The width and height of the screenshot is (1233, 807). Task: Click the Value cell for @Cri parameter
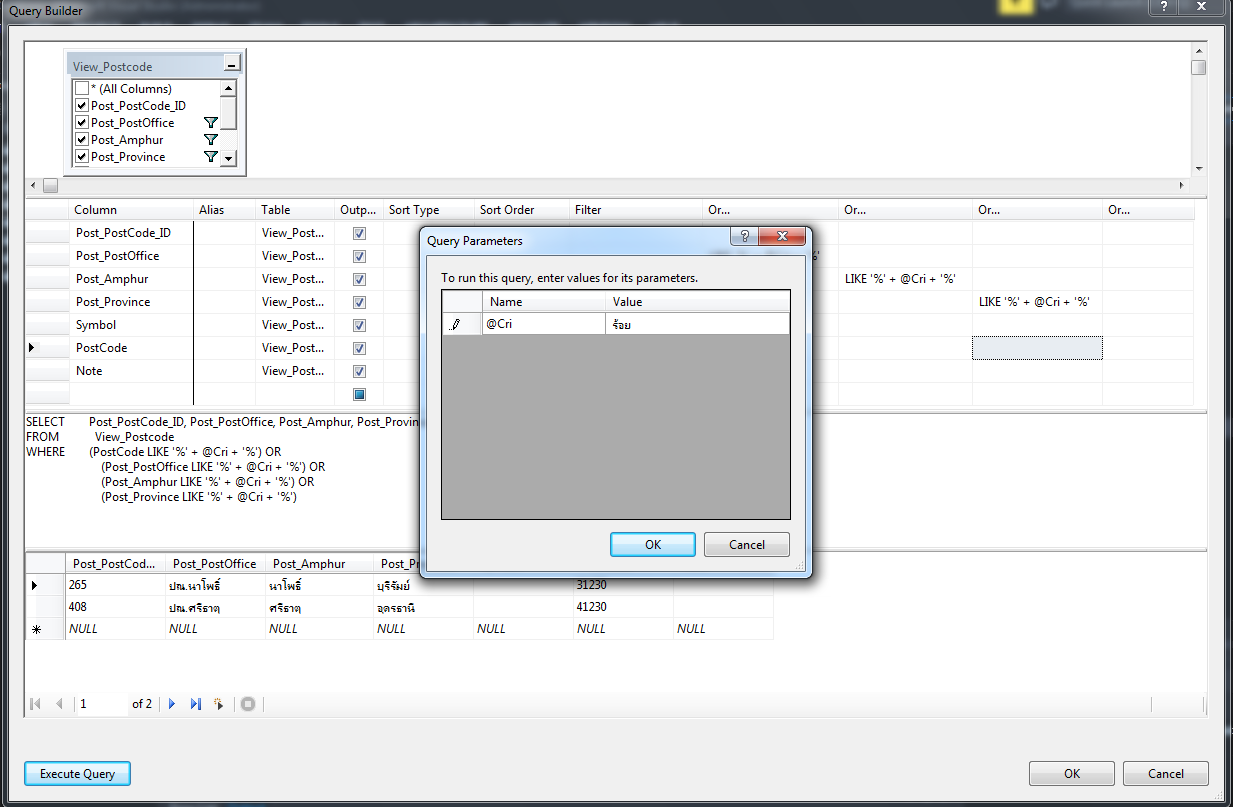pyautogui.click(x=697, y=324)
